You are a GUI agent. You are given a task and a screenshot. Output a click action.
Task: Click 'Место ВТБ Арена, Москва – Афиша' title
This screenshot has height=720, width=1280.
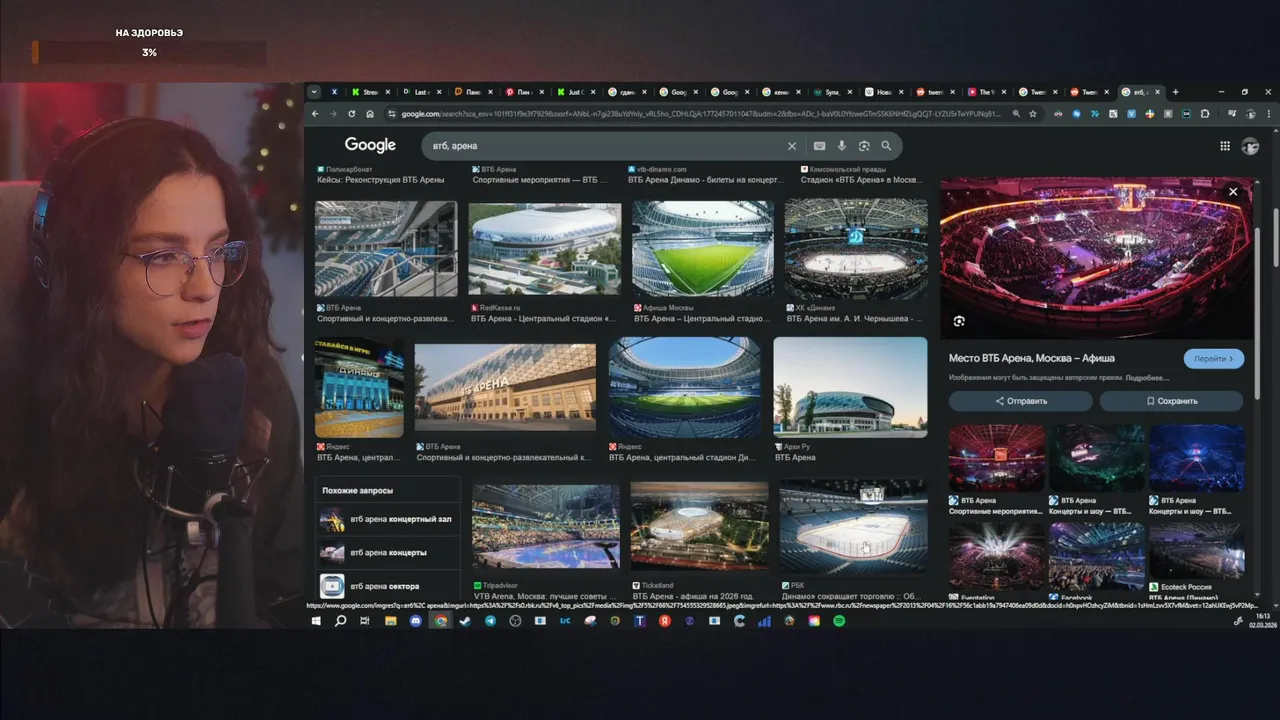[x=1032, y=358]
